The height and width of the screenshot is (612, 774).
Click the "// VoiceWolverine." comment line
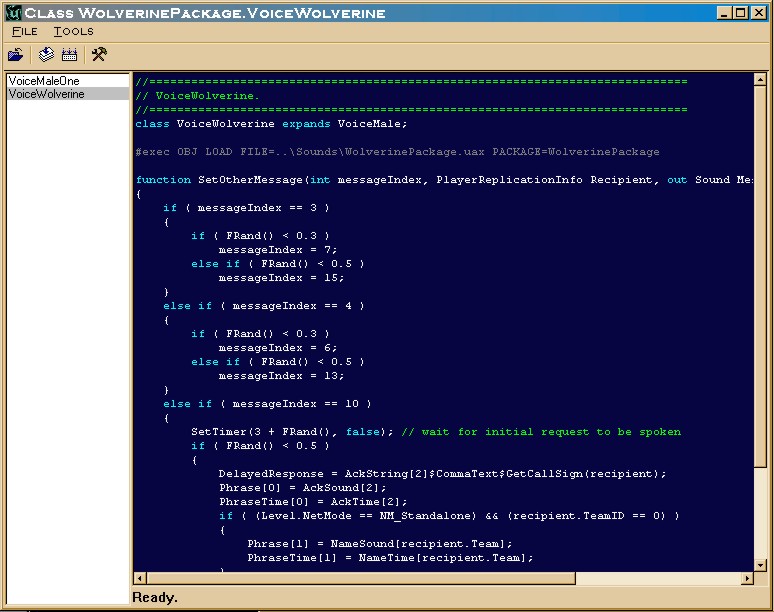[197, 96]
